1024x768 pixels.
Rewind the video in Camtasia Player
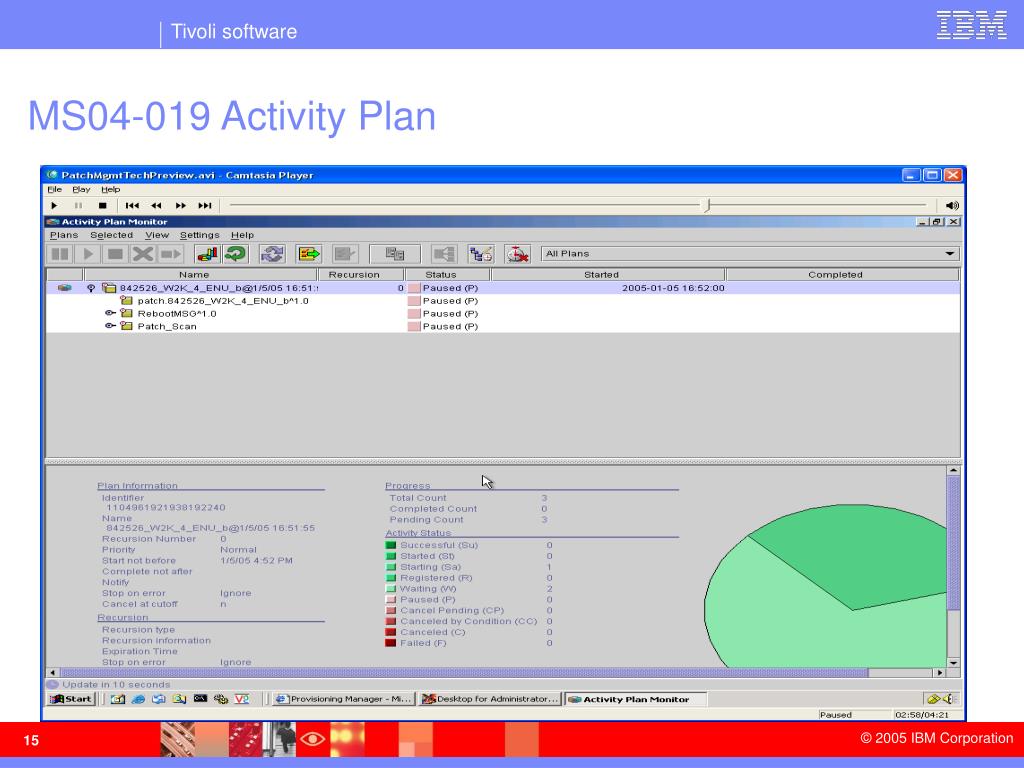[156, 206]
